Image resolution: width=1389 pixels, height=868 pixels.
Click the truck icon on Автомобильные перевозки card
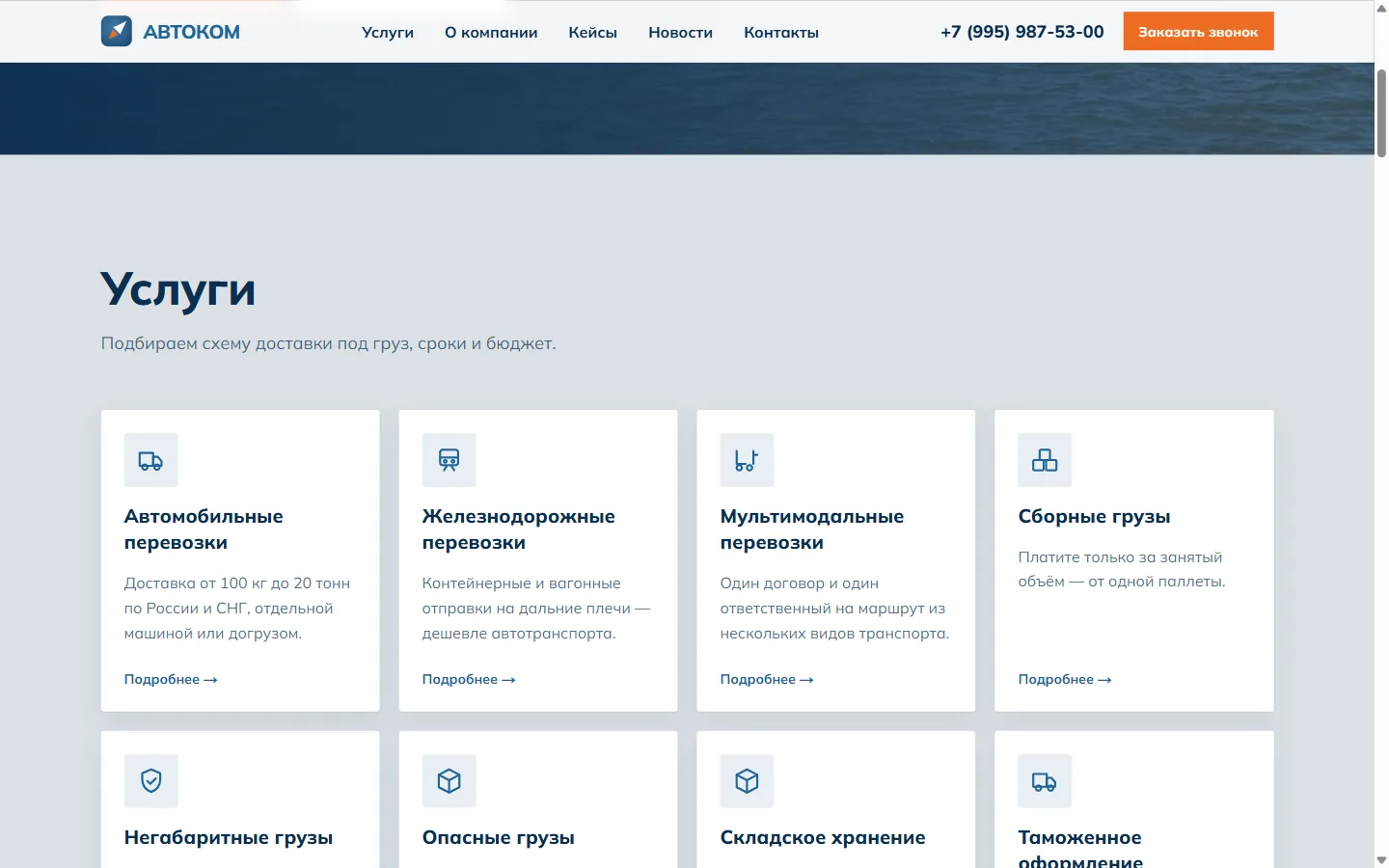[x=151, y=460]
